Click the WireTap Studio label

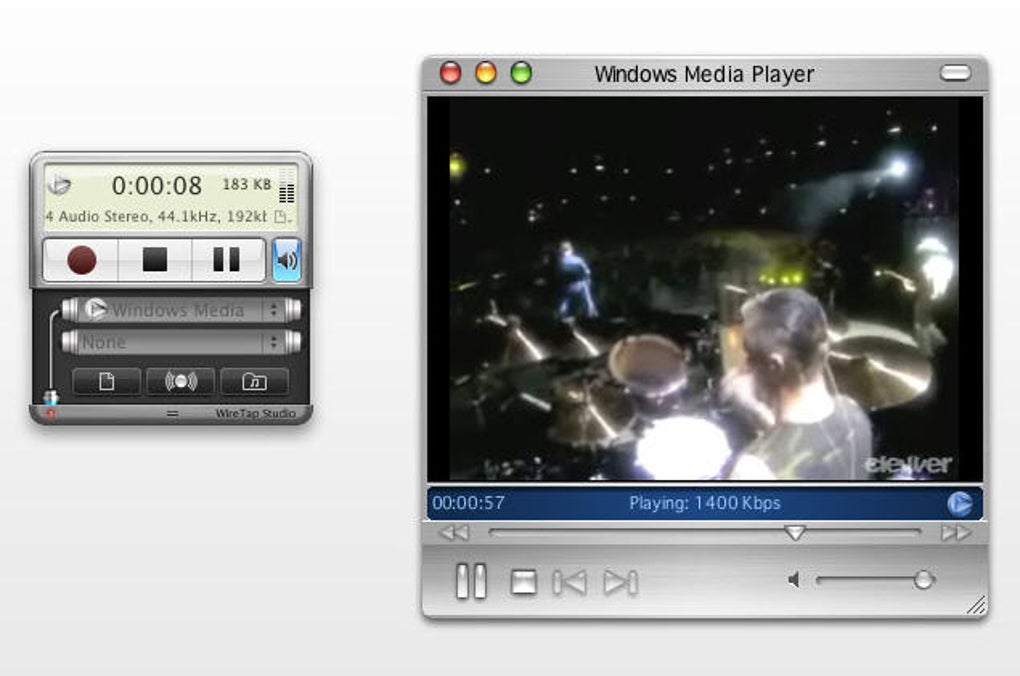pyautogui.click(x=256, y=413)
